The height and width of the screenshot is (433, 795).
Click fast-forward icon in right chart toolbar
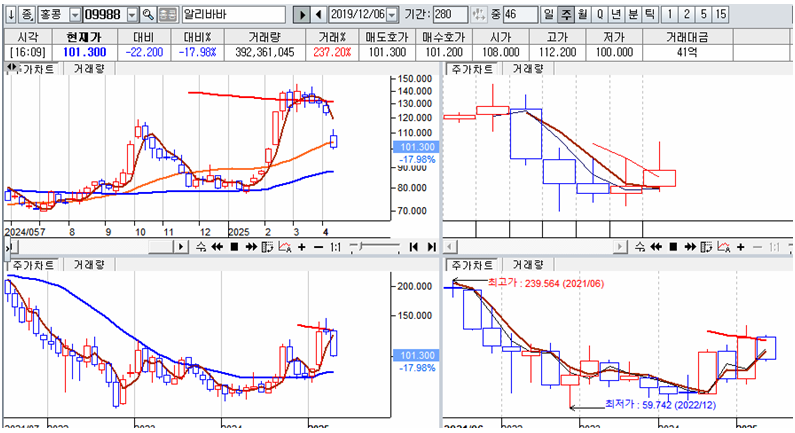690,247
